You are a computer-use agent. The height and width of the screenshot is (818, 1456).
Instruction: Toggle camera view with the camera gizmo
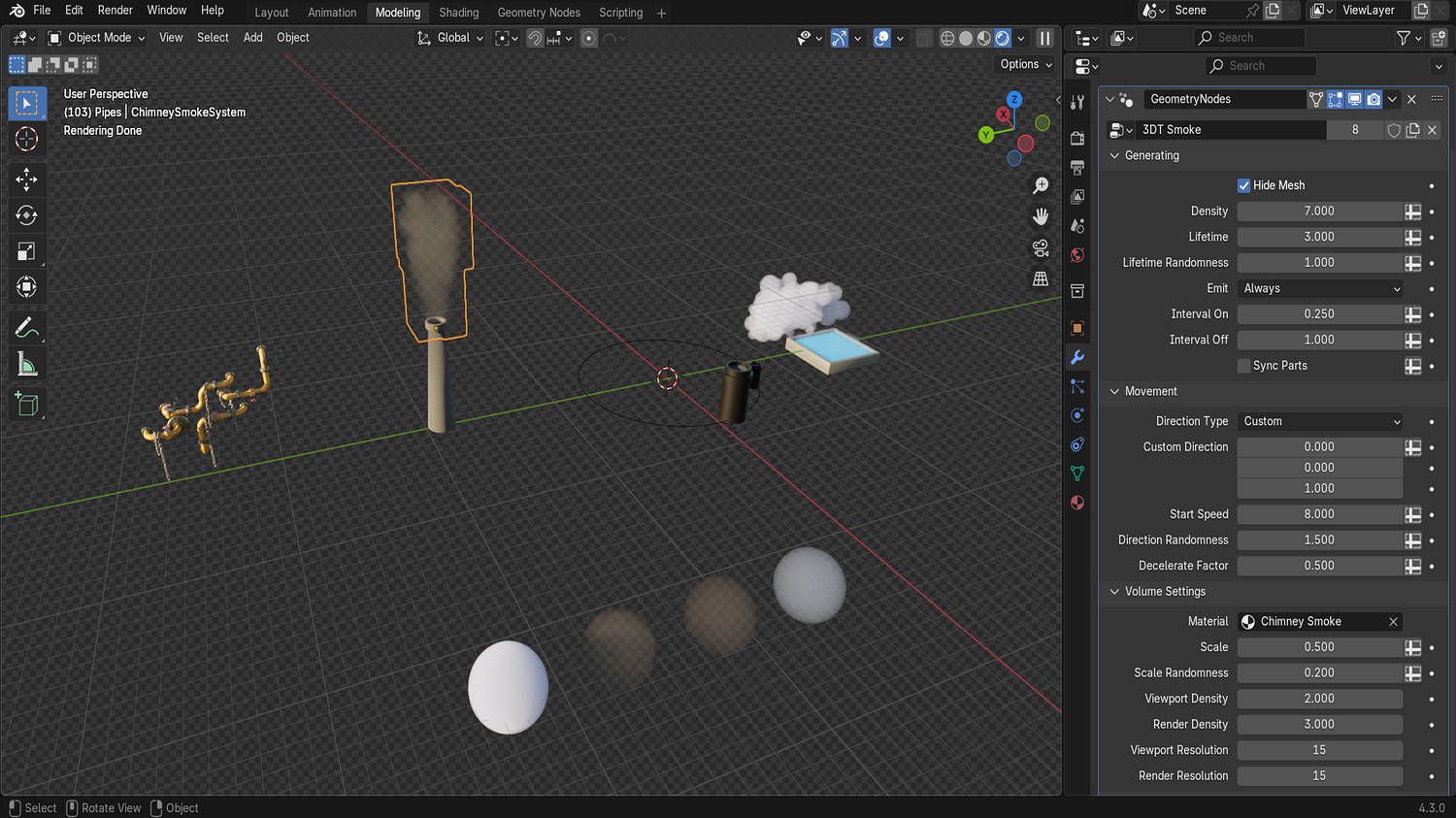tap(1041, 247)
